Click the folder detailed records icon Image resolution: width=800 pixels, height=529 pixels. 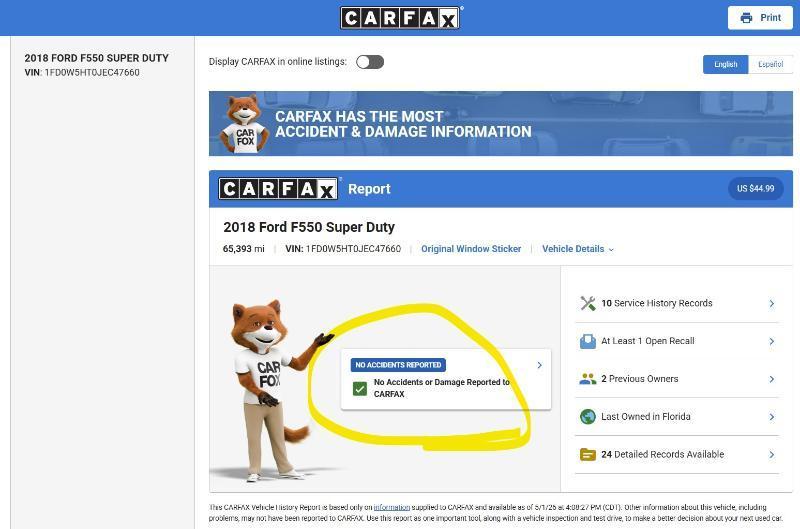588,454
